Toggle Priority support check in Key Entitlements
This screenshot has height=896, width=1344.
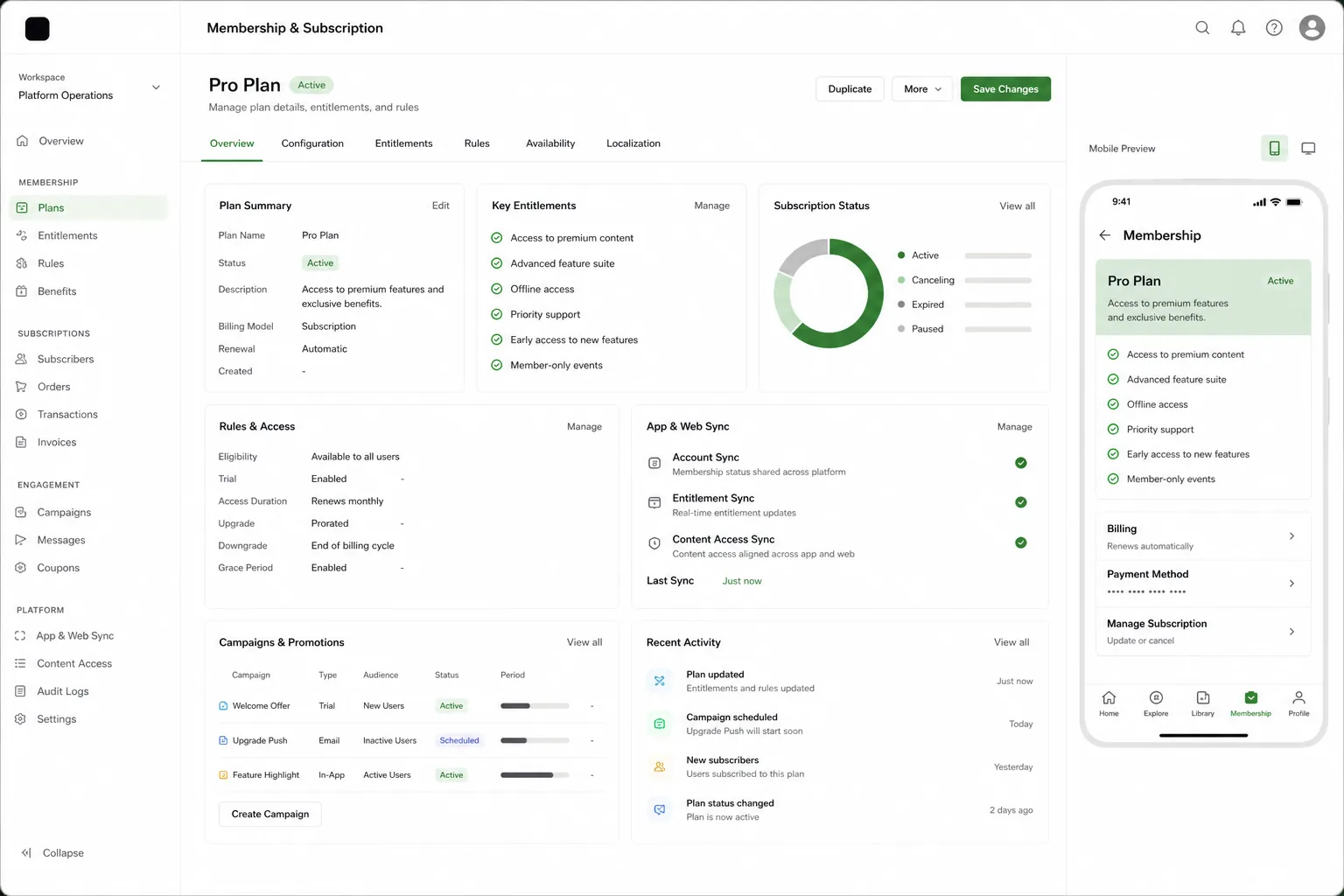(497, 314)
